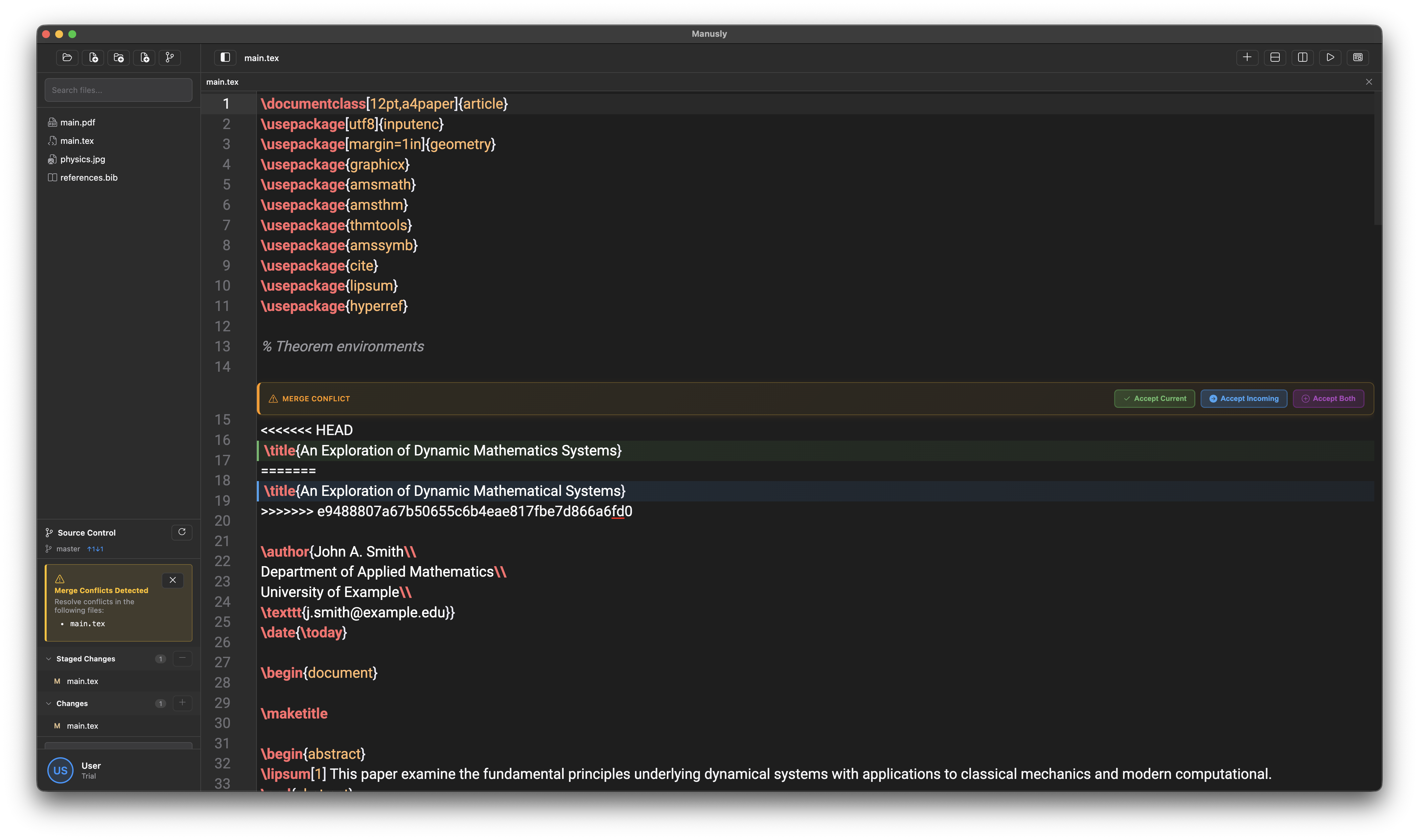Create a new folder from the toolbar
The height and width of the screenshot is (840, 1419).
click(x=118, y=57)
